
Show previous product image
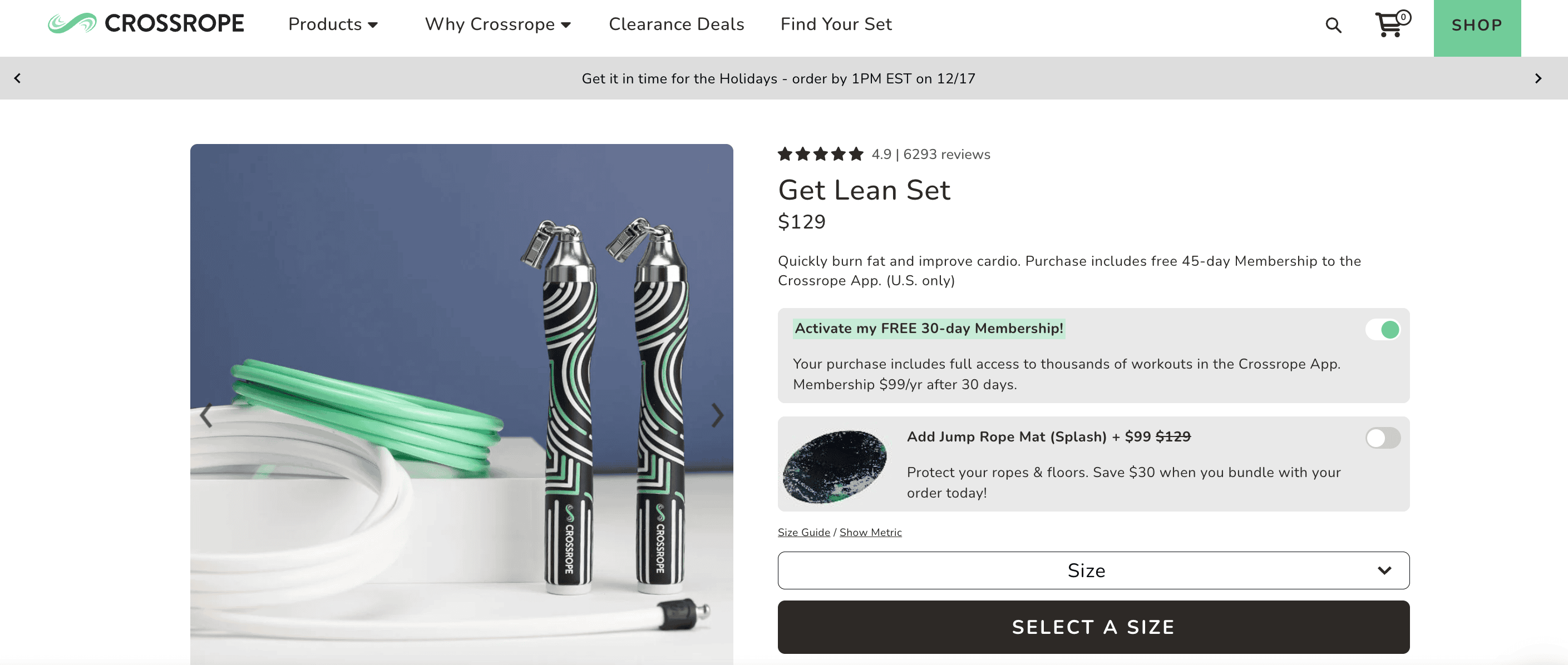point(206,415)
